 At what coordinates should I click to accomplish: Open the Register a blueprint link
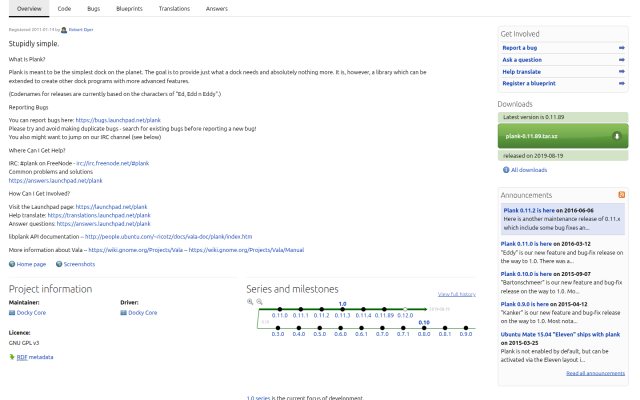coord(529,83)
